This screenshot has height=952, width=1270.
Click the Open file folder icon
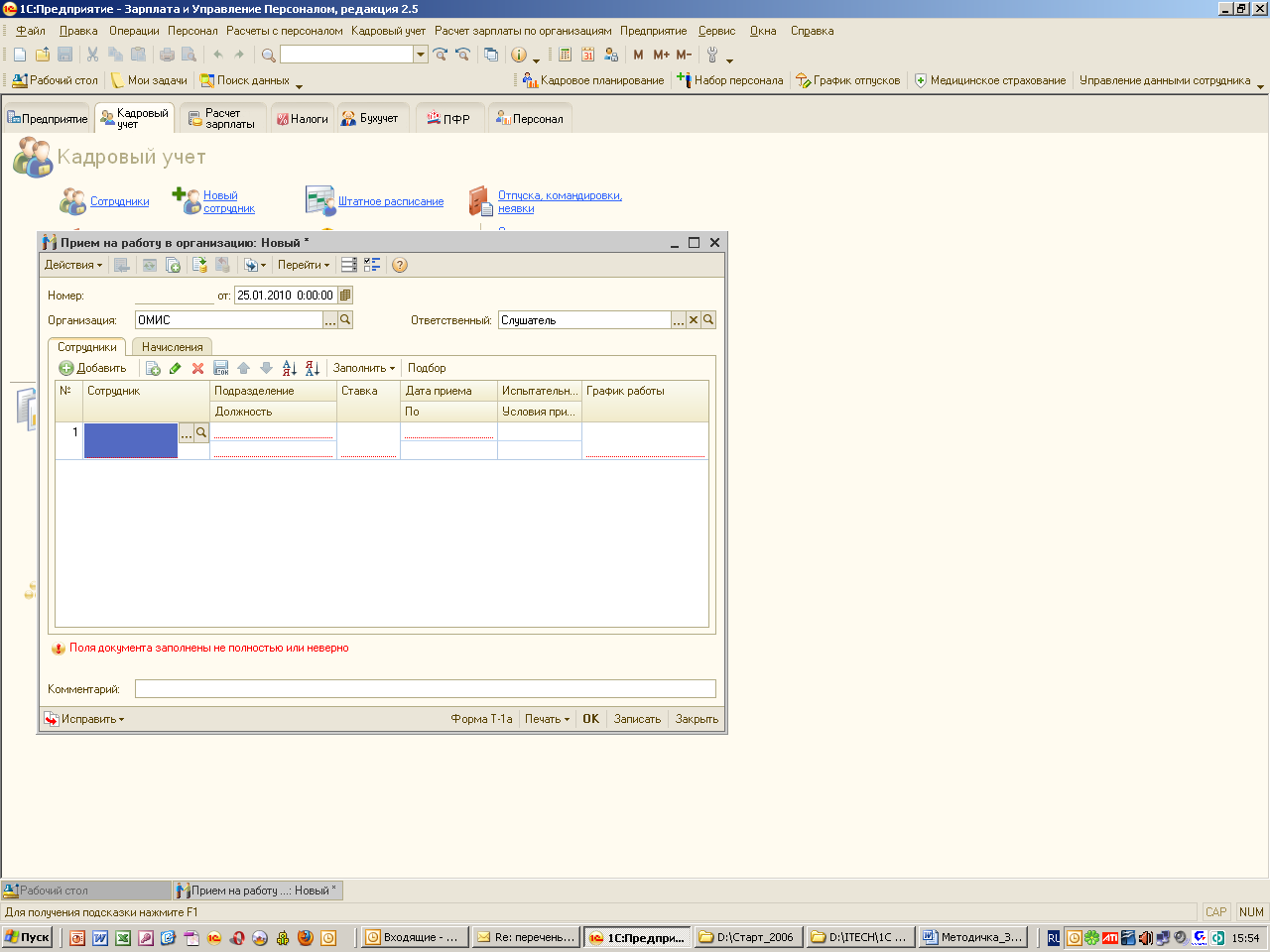tap(42, 55)
